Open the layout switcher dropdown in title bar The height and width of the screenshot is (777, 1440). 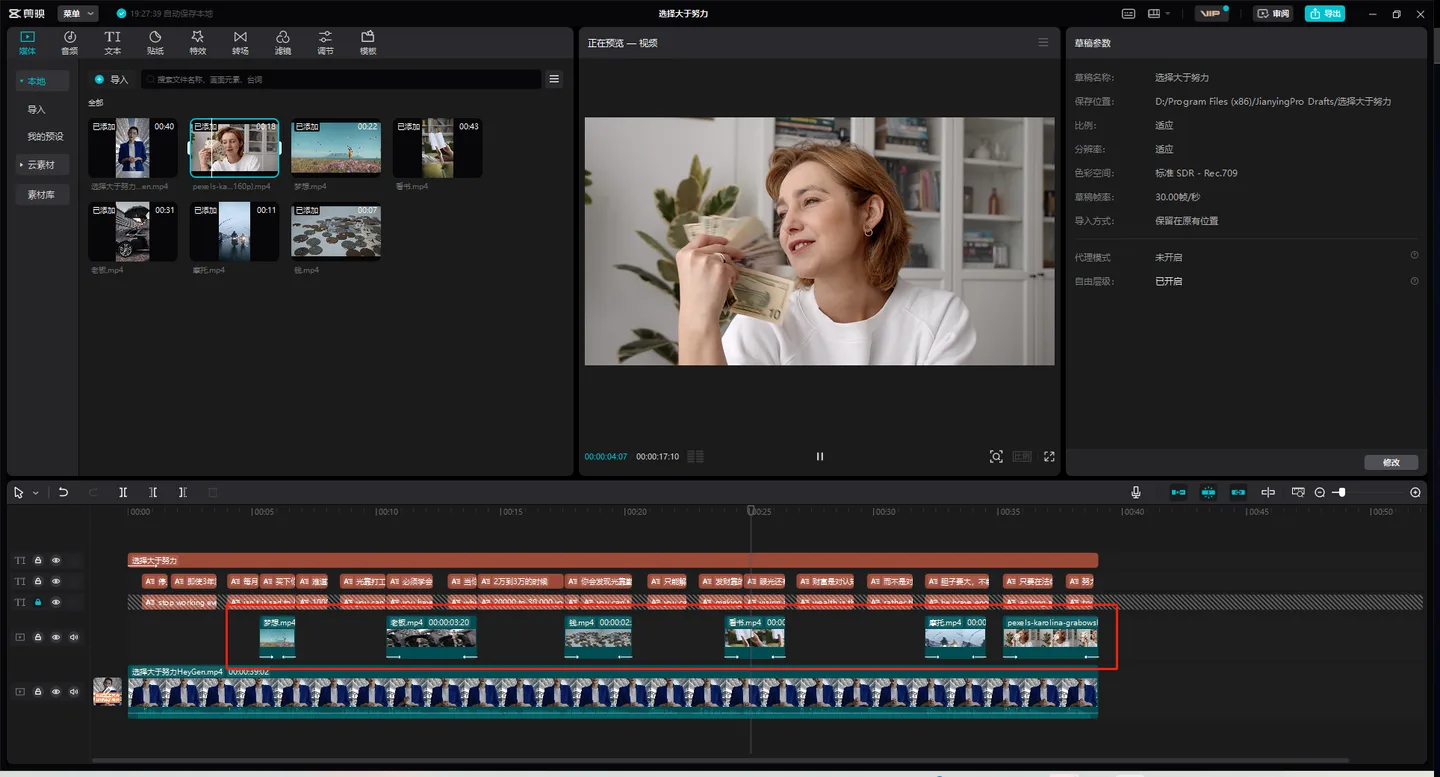click(1160, 13)
